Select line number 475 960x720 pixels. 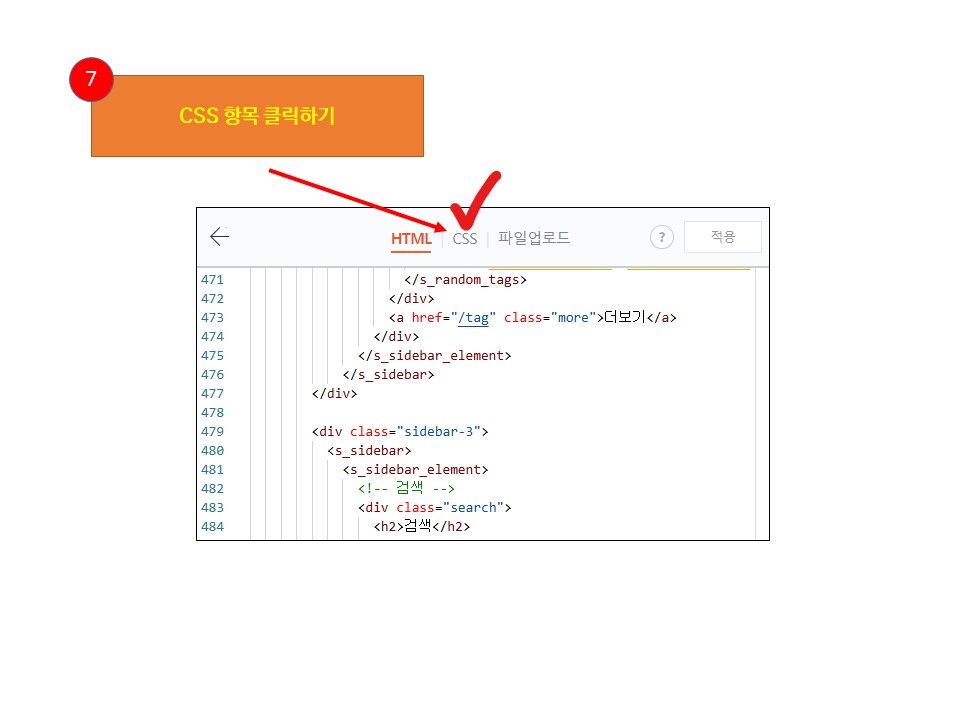212,356
